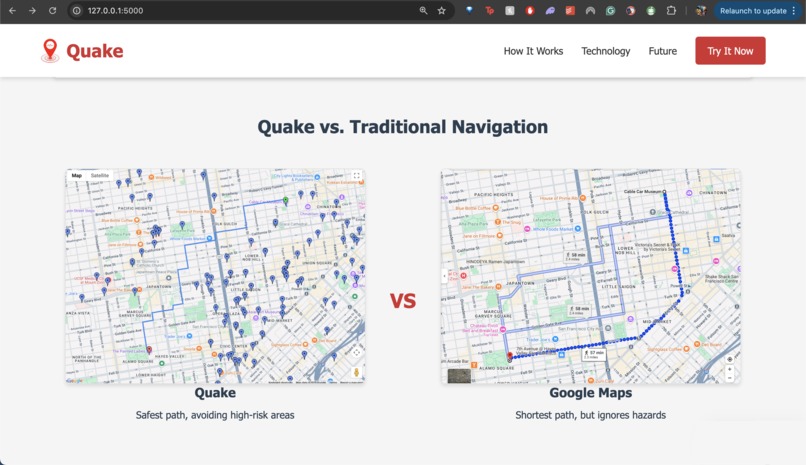The image size is (806, 465).
Task: Open the Extensions puzzle-piece menu
Action: tap(671, 10)
